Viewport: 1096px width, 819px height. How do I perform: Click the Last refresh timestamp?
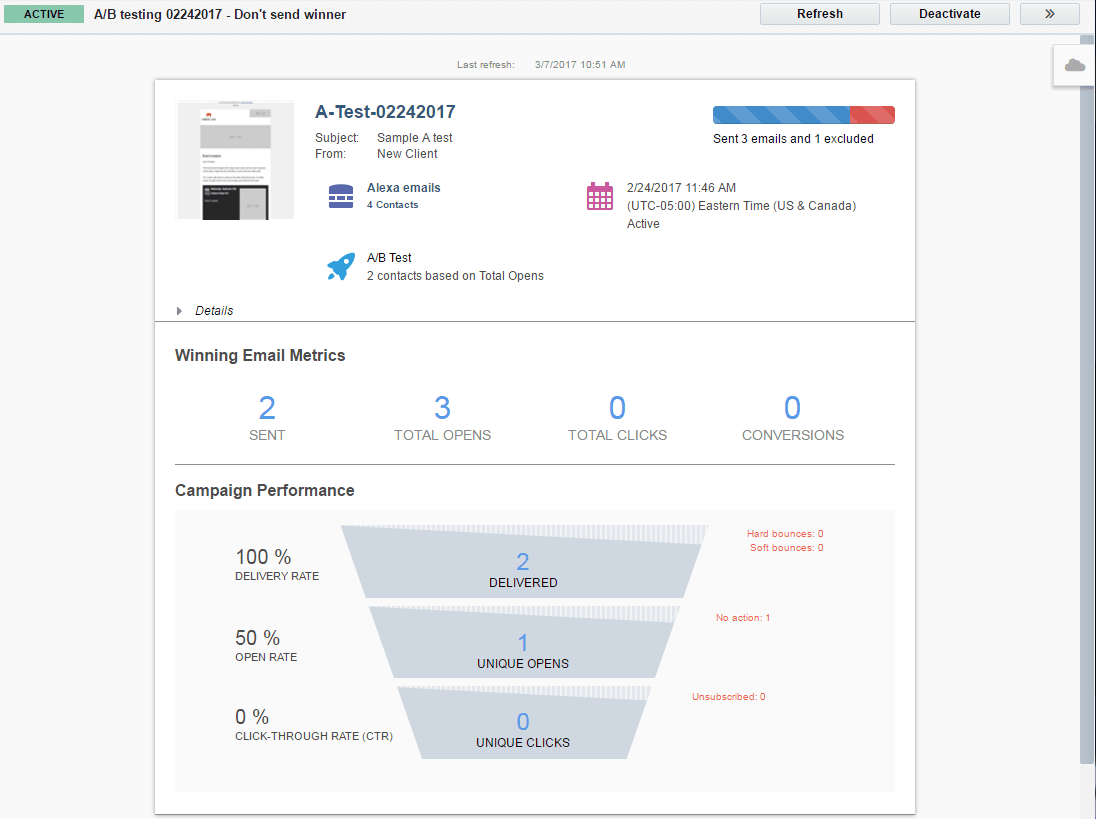pyautogui.click(x=579, y=64)
